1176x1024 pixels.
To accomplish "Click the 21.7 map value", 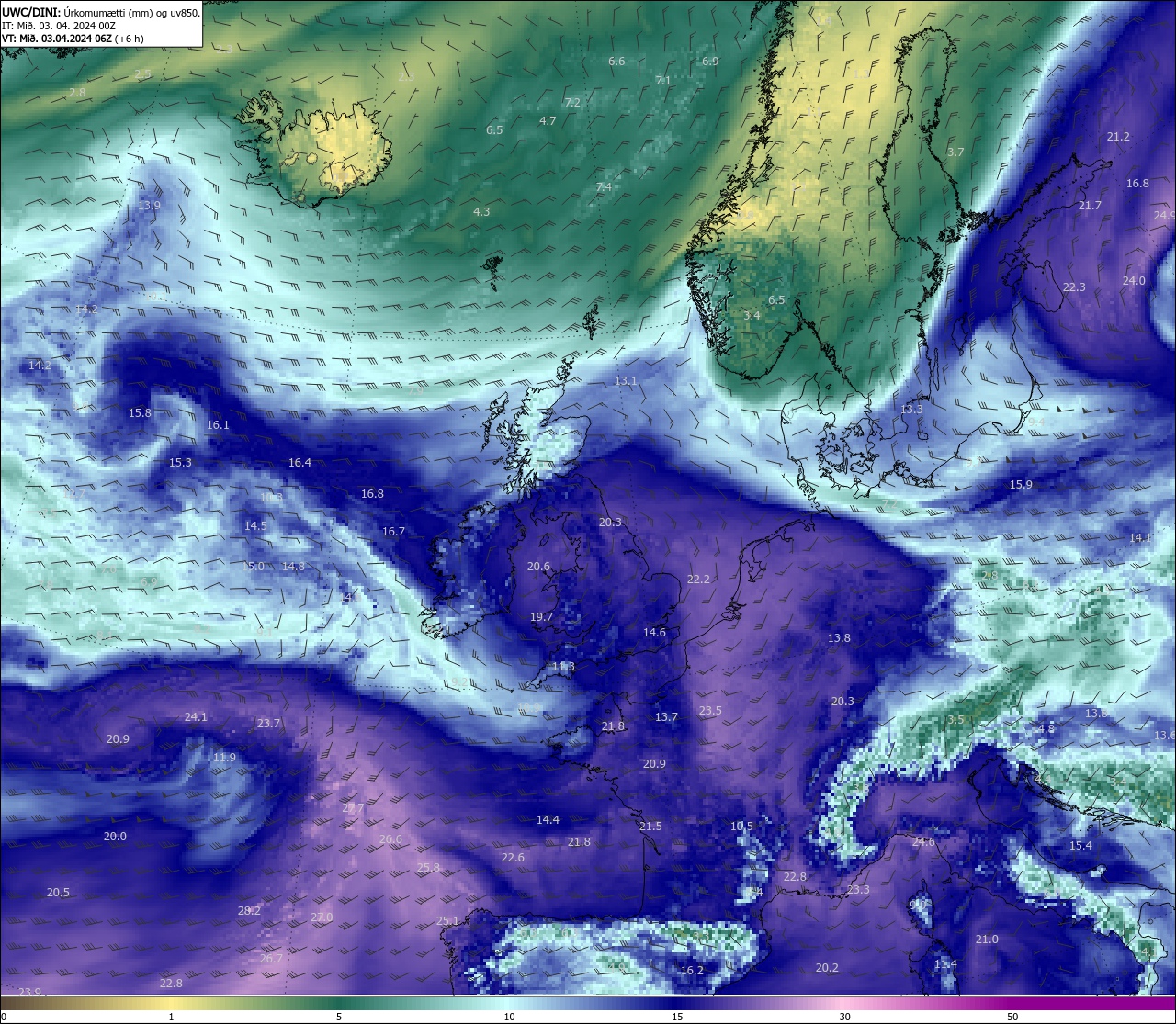I will (x=1090, y=206).
